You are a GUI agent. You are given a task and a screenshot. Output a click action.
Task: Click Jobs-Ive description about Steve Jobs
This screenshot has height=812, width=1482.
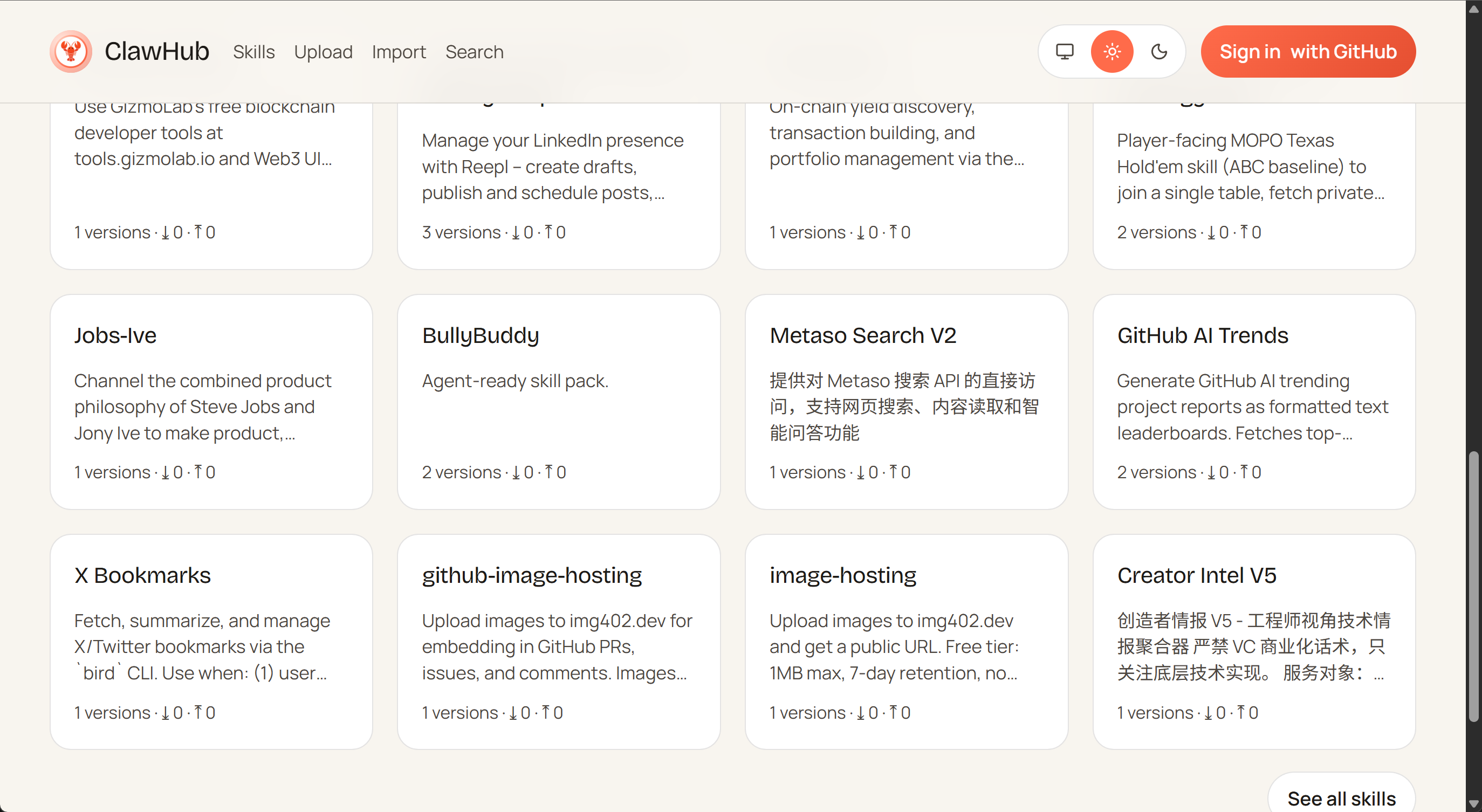(203, 407)
